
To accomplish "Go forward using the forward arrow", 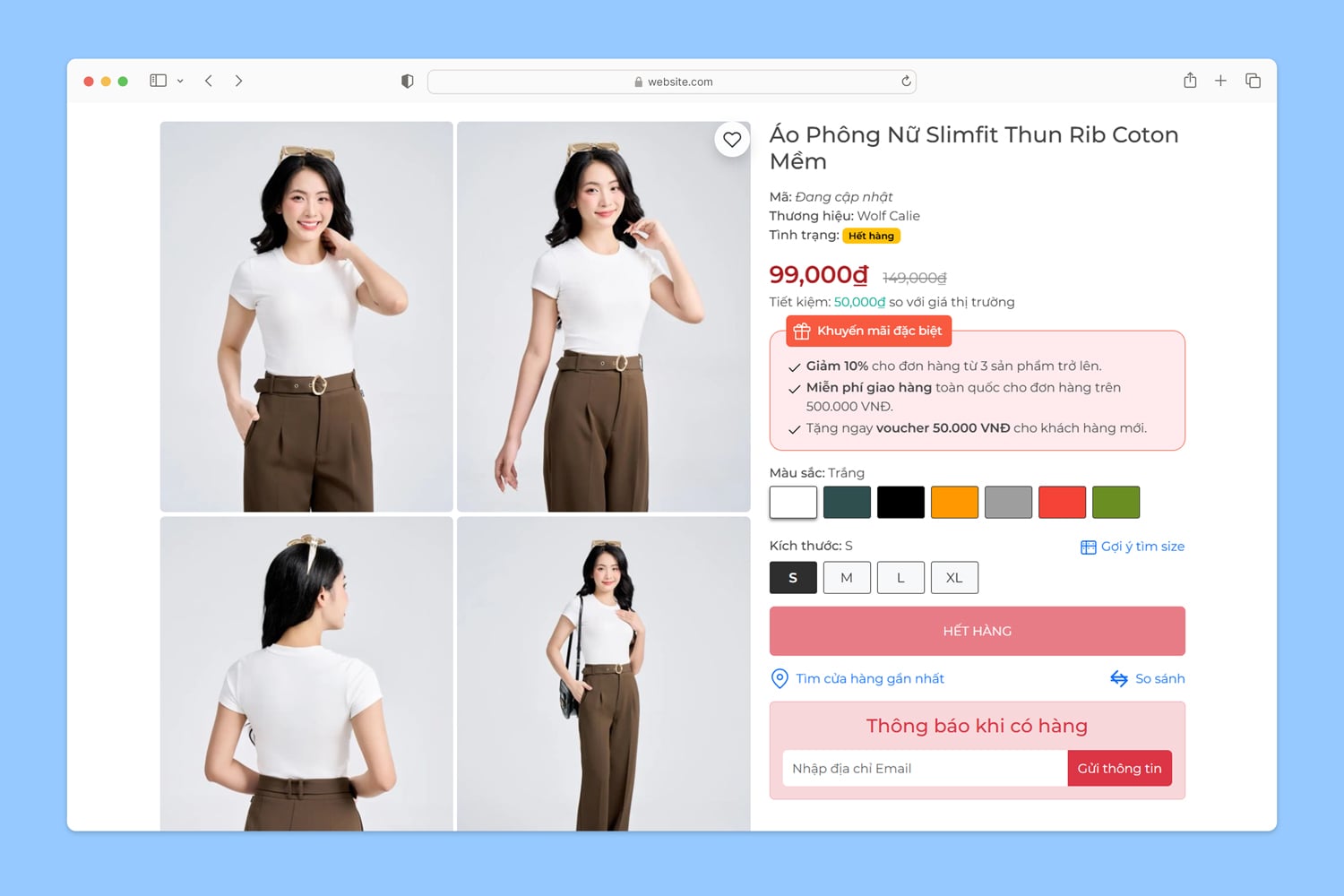I will click(238, 81).
